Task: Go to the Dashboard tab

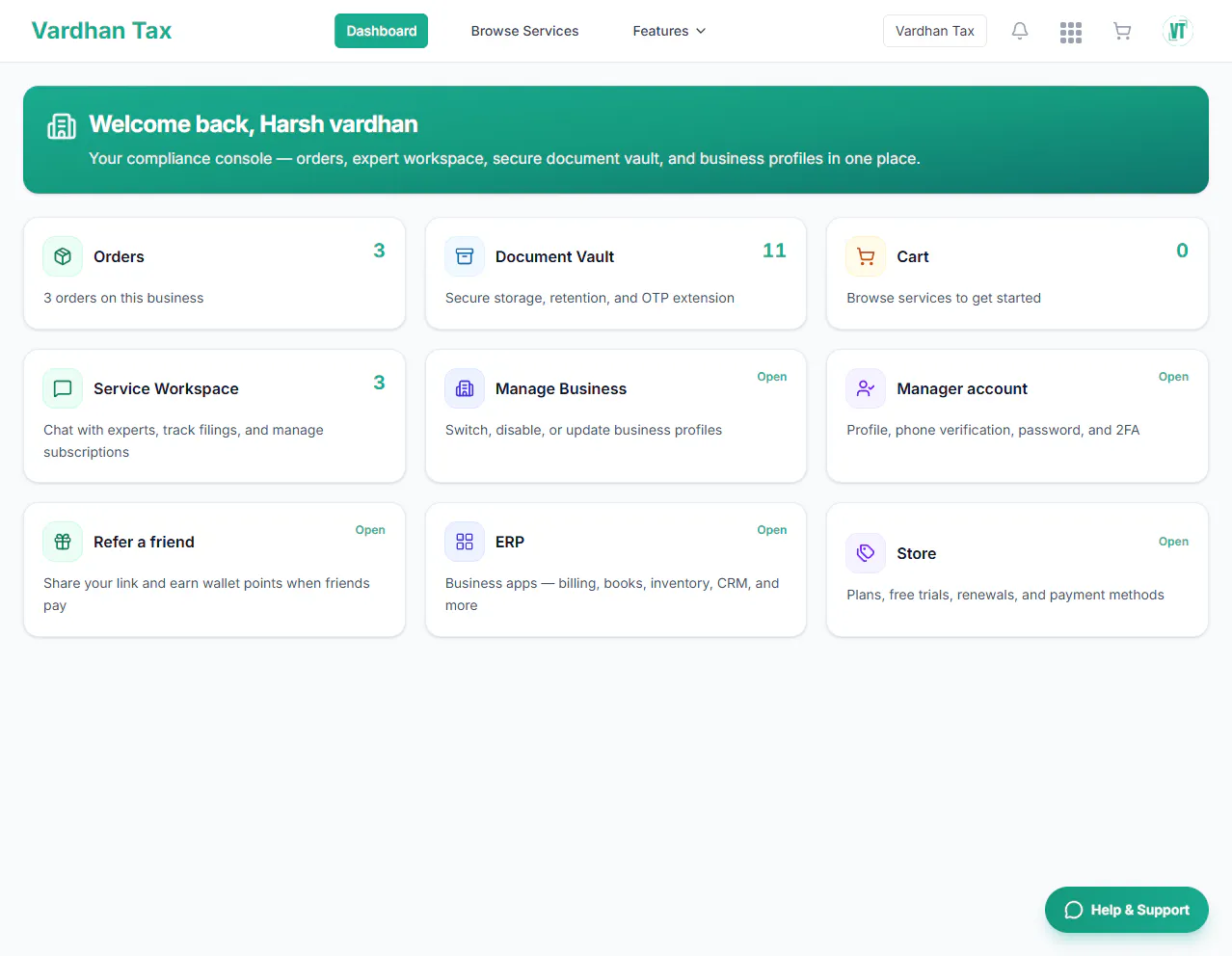Action: point(382,31)
